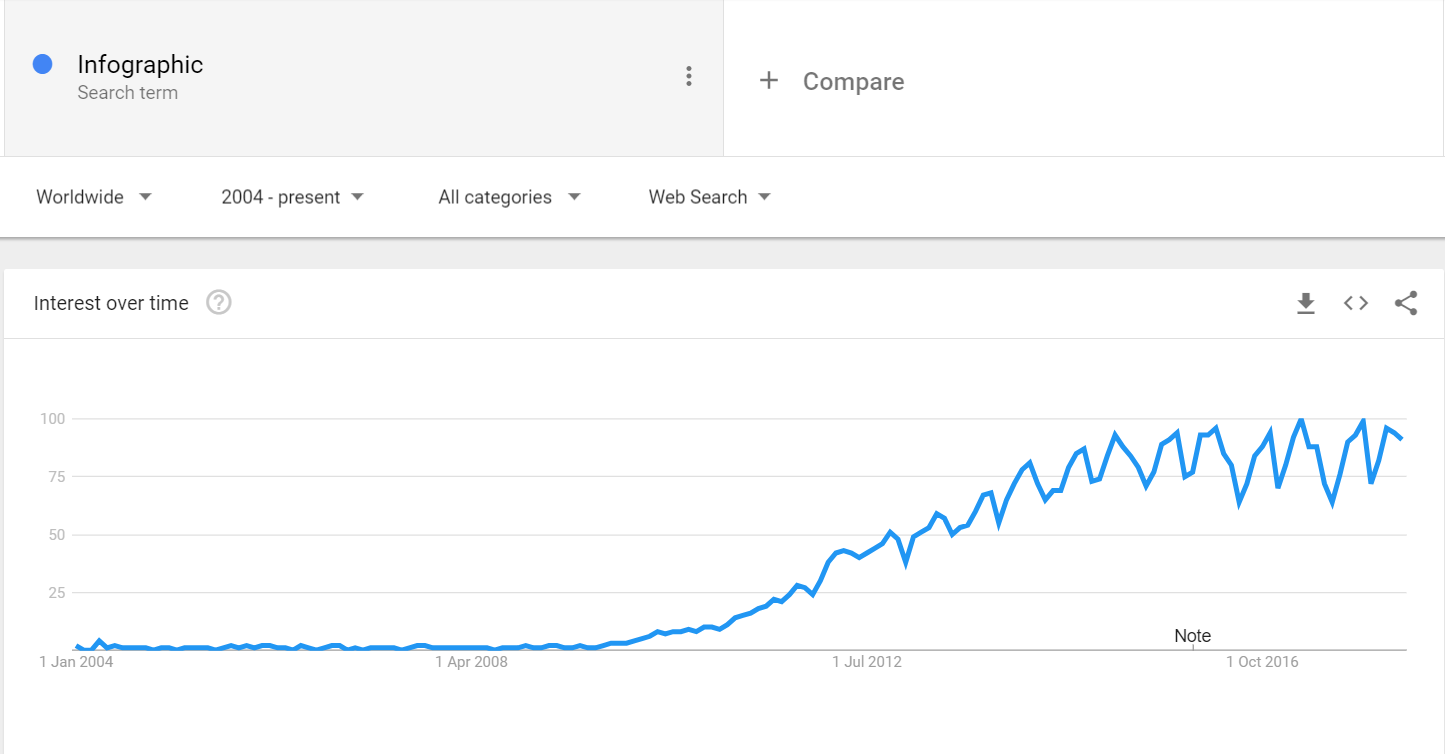Open the embed code icon
The height and width of the screenshot is (754, 1445).
point(1355,303)
